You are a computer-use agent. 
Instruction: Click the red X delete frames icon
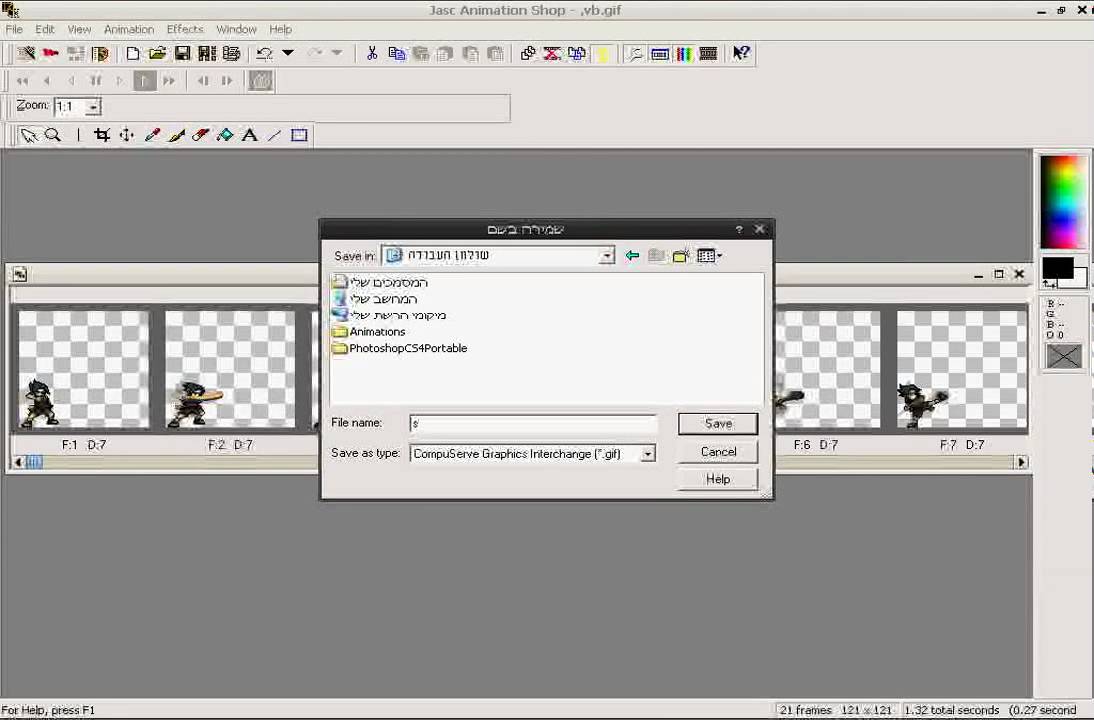click(552, 54)
